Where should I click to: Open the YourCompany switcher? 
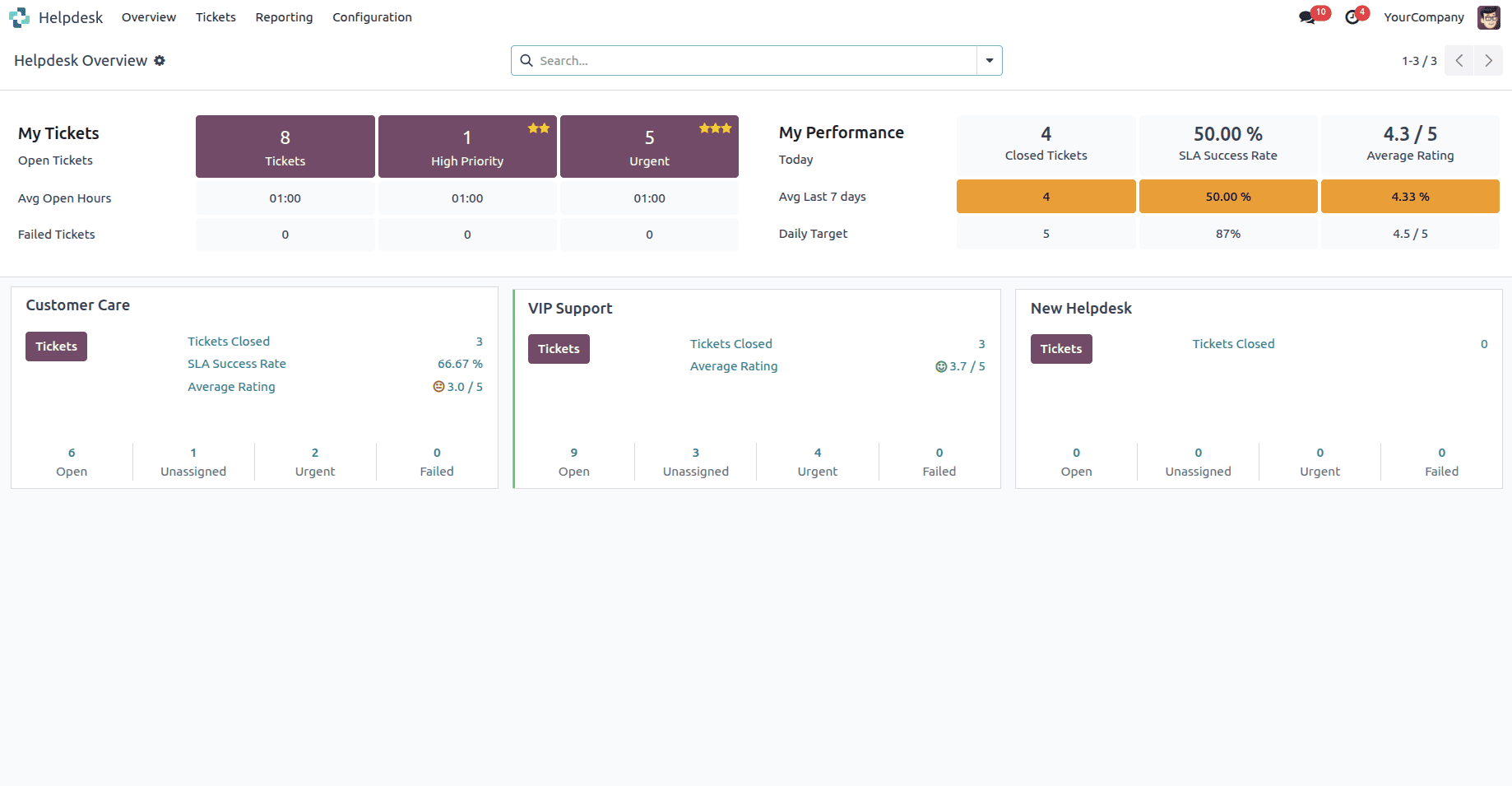[1423, 17]
